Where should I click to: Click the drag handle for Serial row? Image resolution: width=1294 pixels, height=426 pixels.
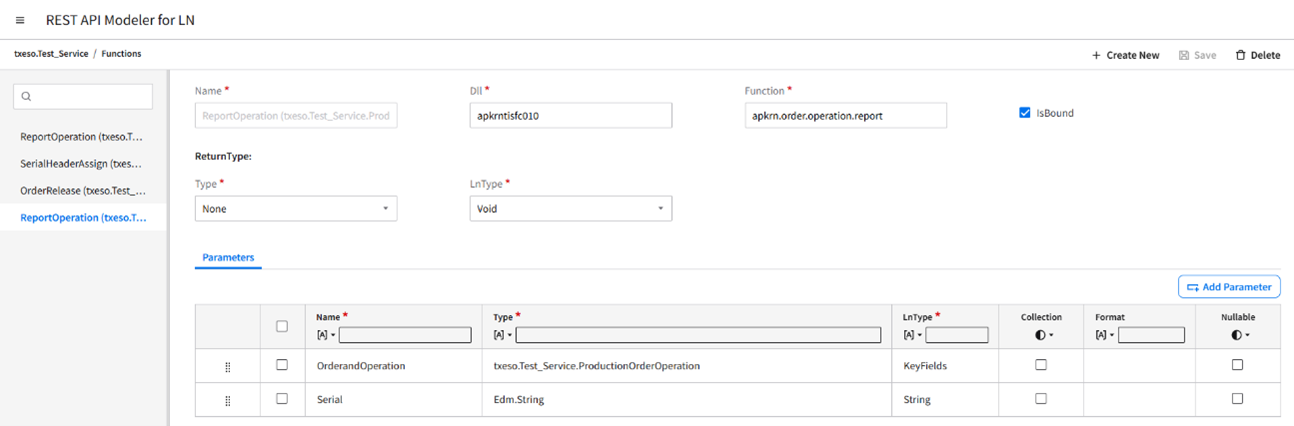(x=228, y=400)
